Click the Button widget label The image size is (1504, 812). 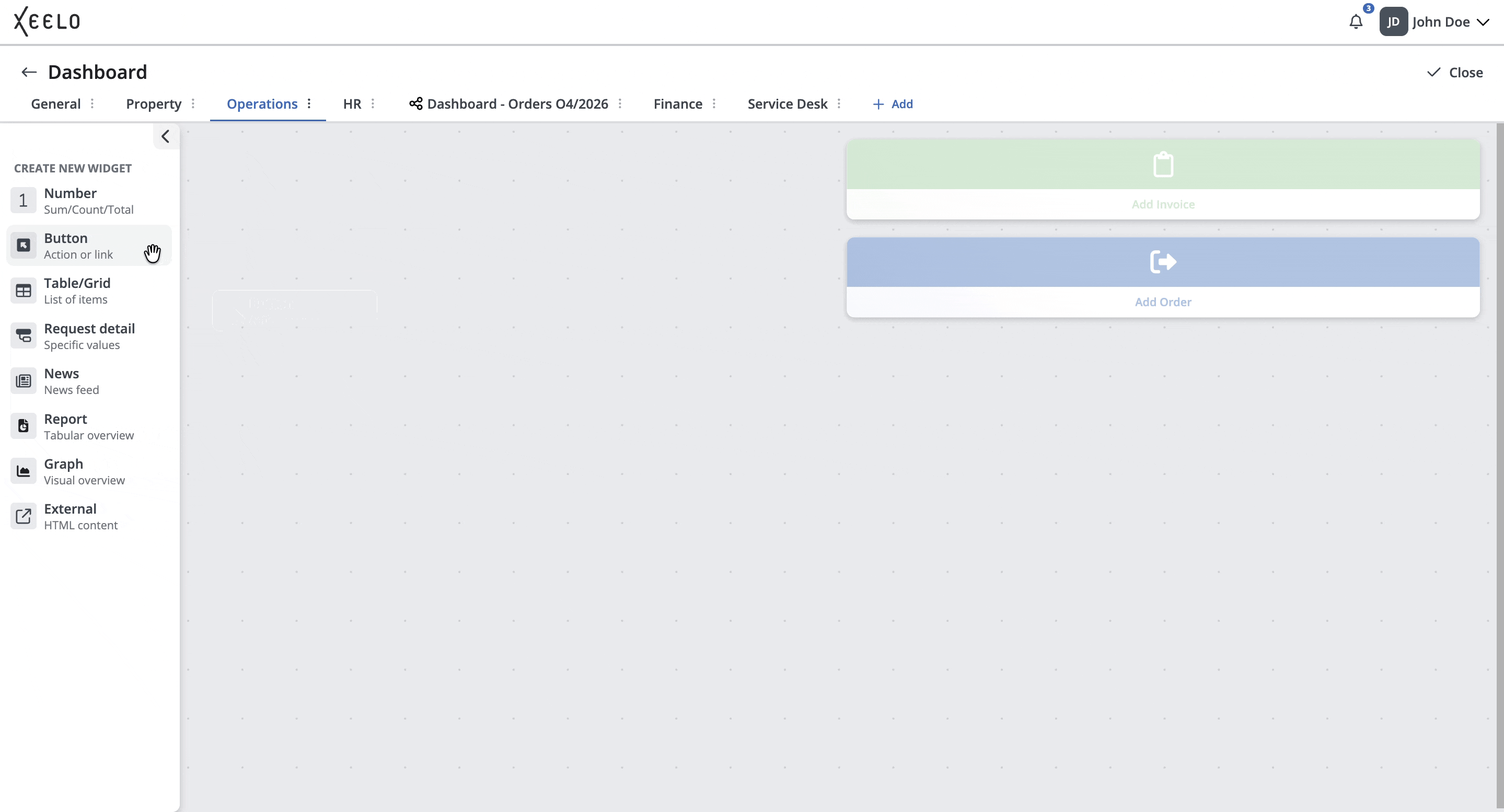click(x=65, y=238)
